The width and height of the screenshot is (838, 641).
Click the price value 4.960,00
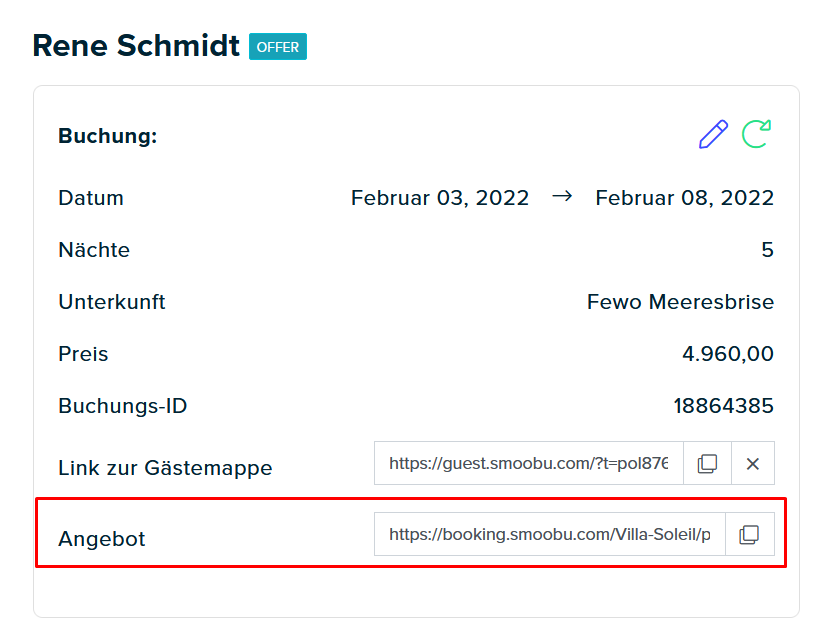point(728,354)
